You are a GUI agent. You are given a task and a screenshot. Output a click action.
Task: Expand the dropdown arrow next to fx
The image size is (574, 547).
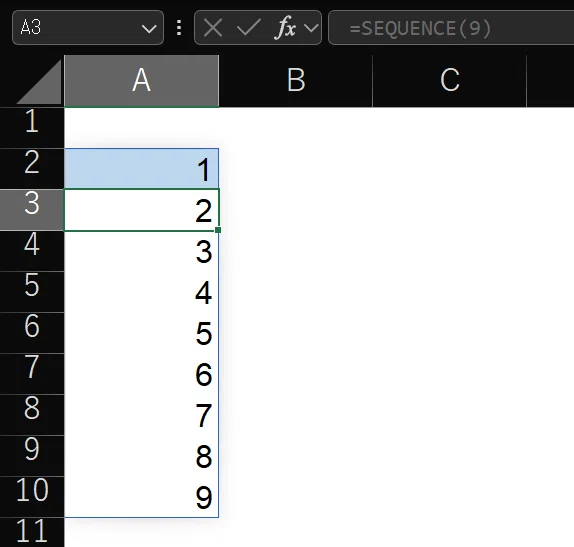311,28
